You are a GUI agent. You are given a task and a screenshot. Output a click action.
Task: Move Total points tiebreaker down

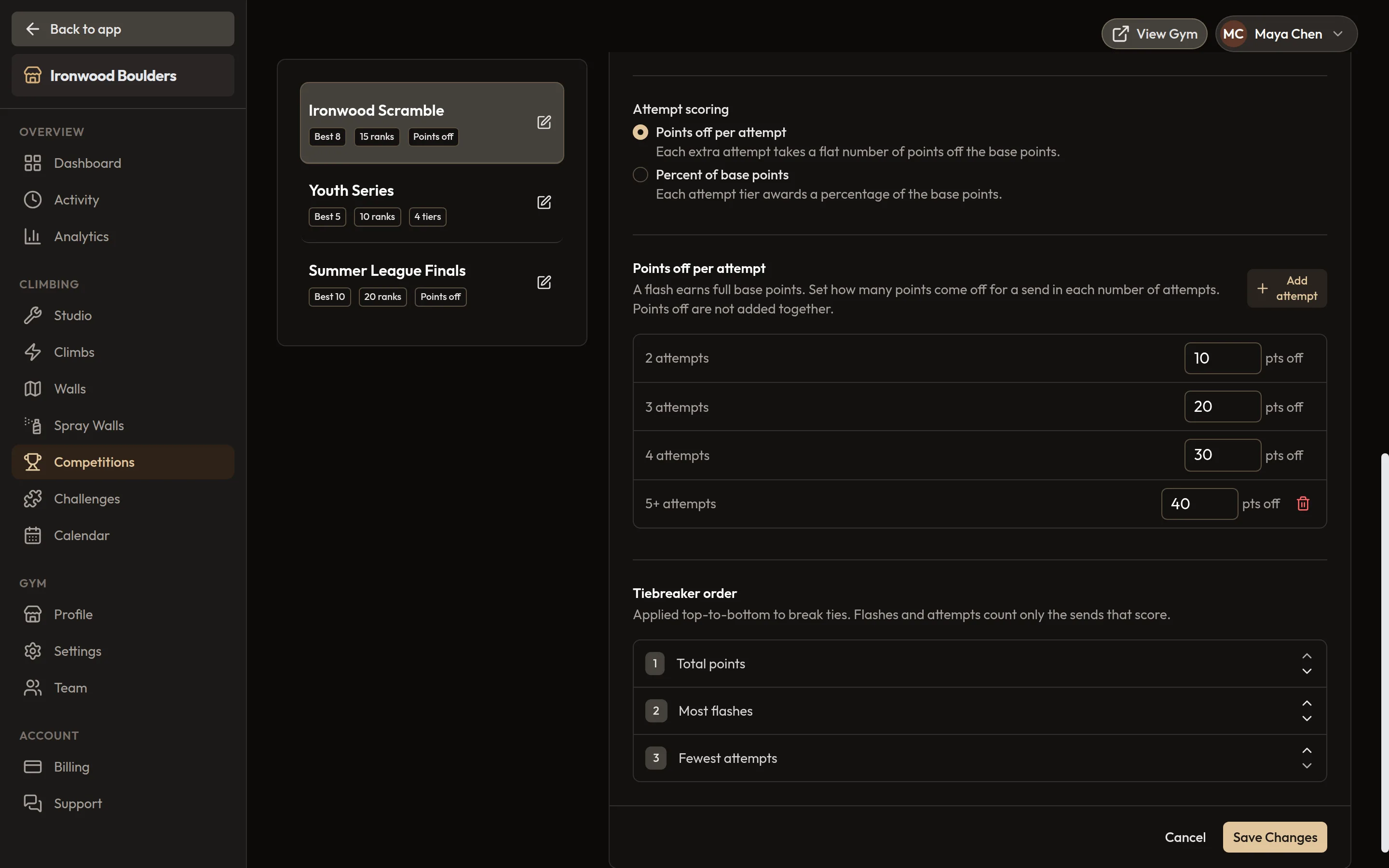1307,671
